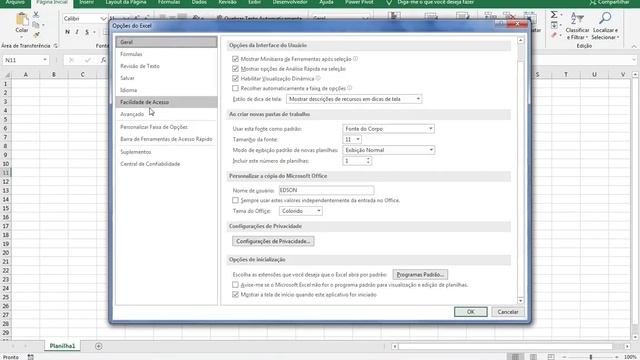Open the Arquivo tab
Screen dimensions: 640x360
click(x=15, y=3)
